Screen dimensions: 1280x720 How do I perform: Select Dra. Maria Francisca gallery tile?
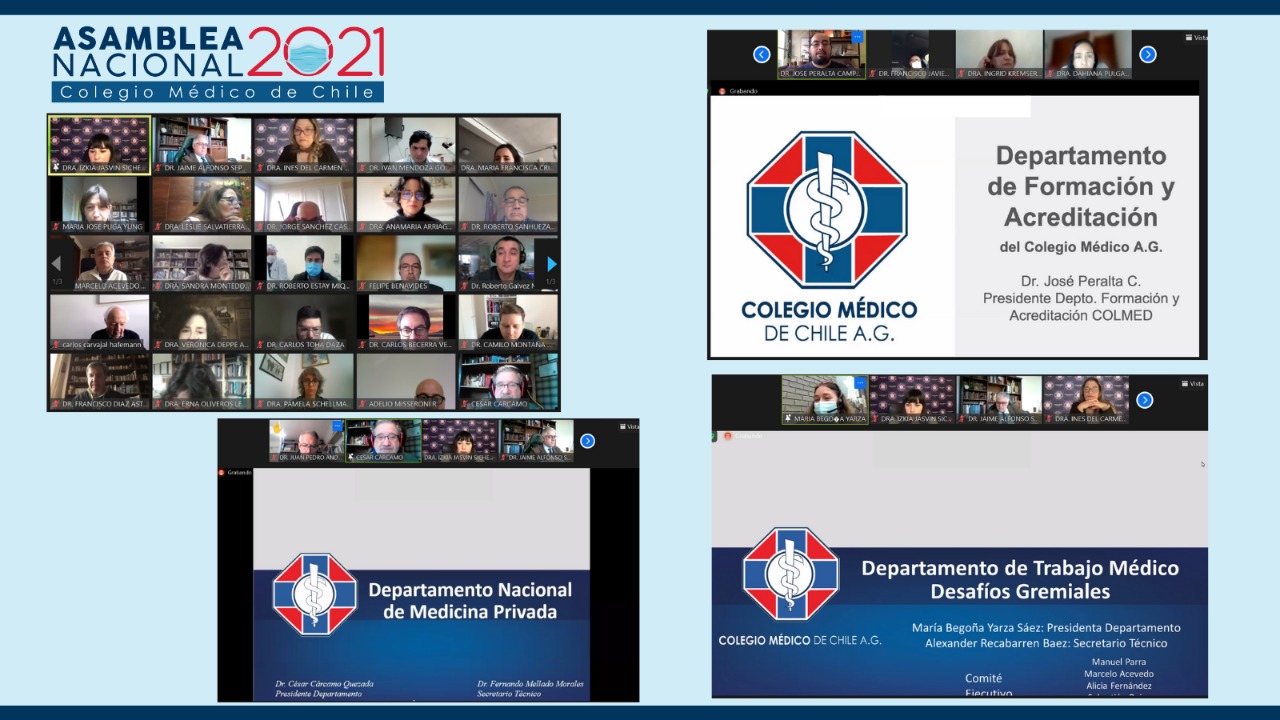508,145
